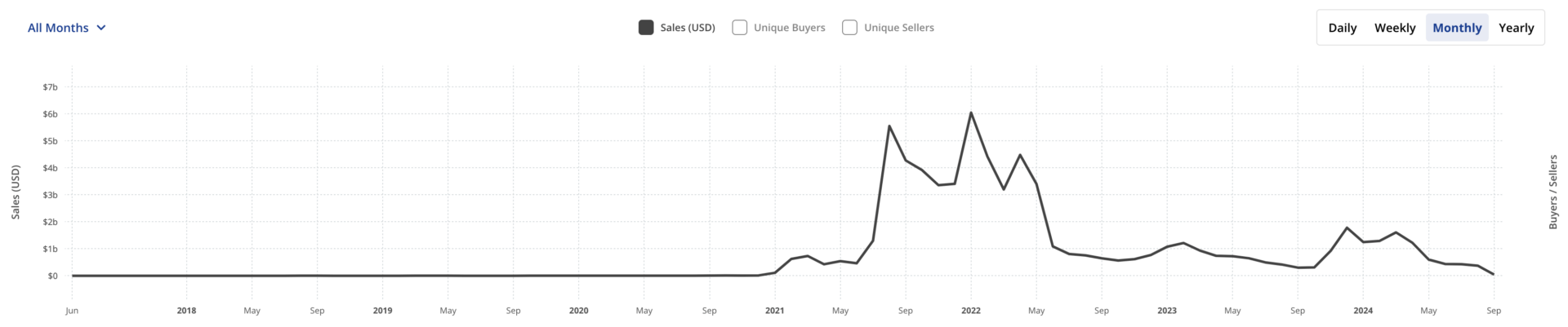Select the Monthly tab
Viewport: 1568px width, 327px height.
pyautogui.click(x=1457, y=28)
